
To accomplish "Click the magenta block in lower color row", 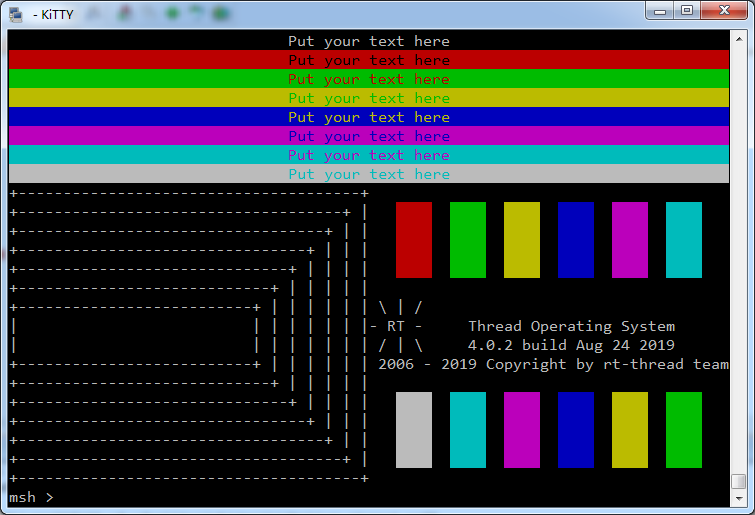I will (522, 430).
